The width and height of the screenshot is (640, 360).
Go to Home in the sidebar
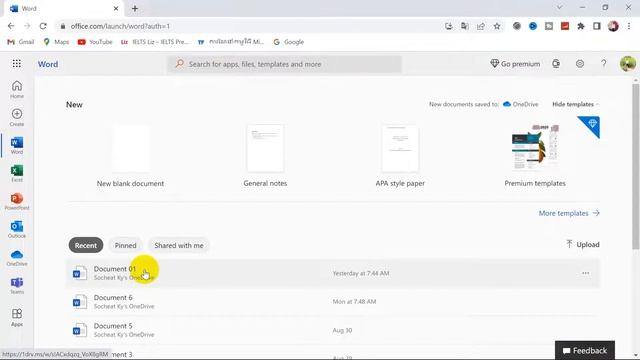coord(17,89)
